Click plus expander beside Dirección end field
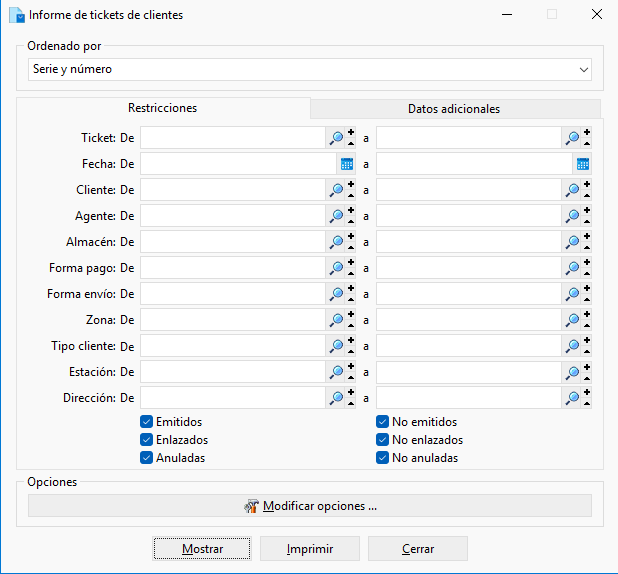This screenshot has height=574, width=618. pyautogui.click(x=587, y=393)
